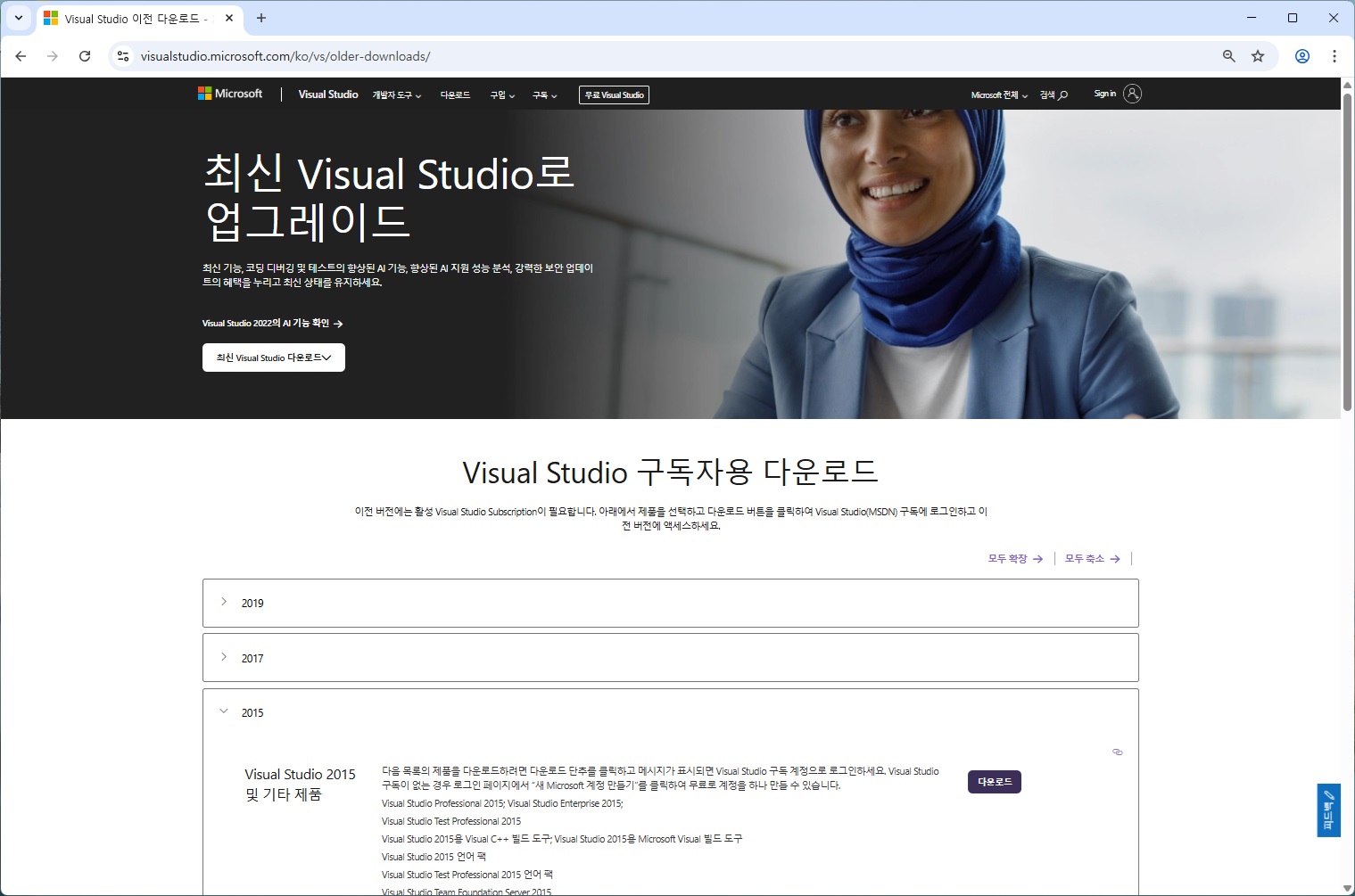This screenshot has width=1355, height=896.
Task: Select text Visual Studio Professional 2015; Visual Studio Enterprise 2015;
Action: tap(502, 803)
